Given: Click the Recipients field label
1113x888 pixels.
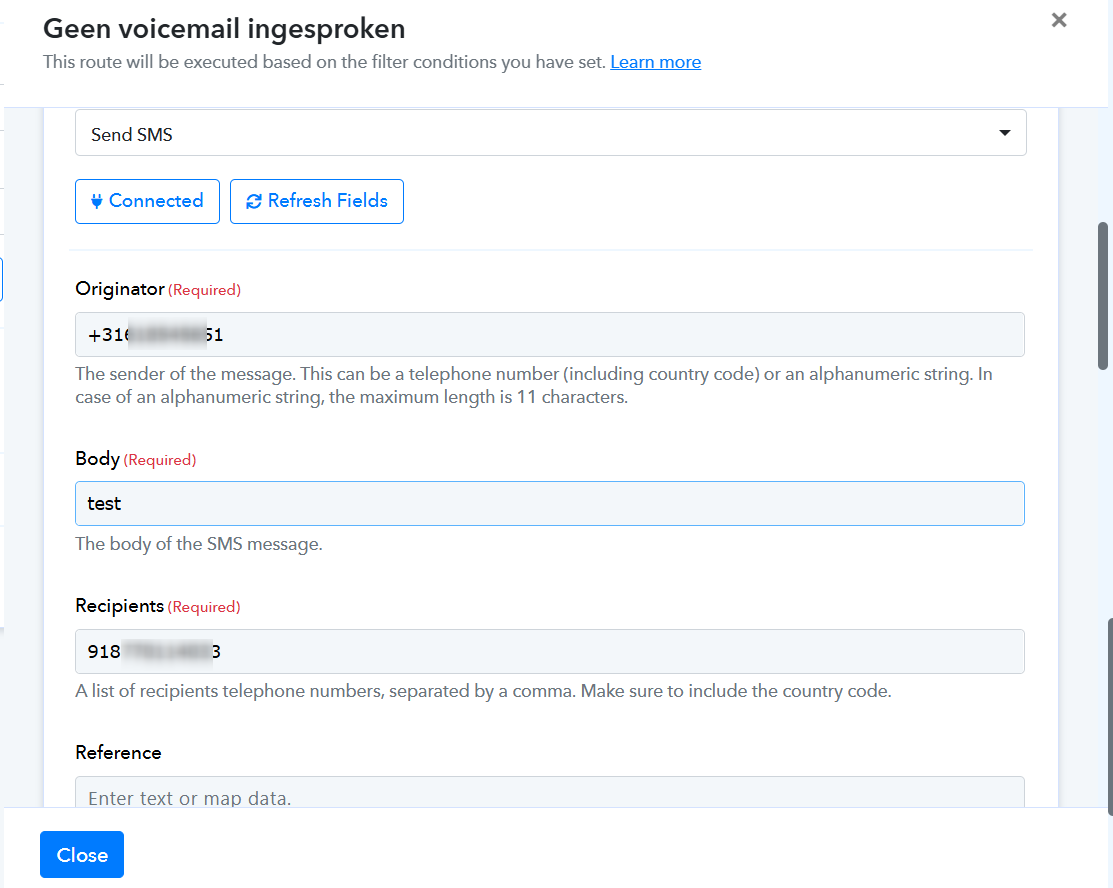Looking at the screenshot, I should [x=119, y=606].
